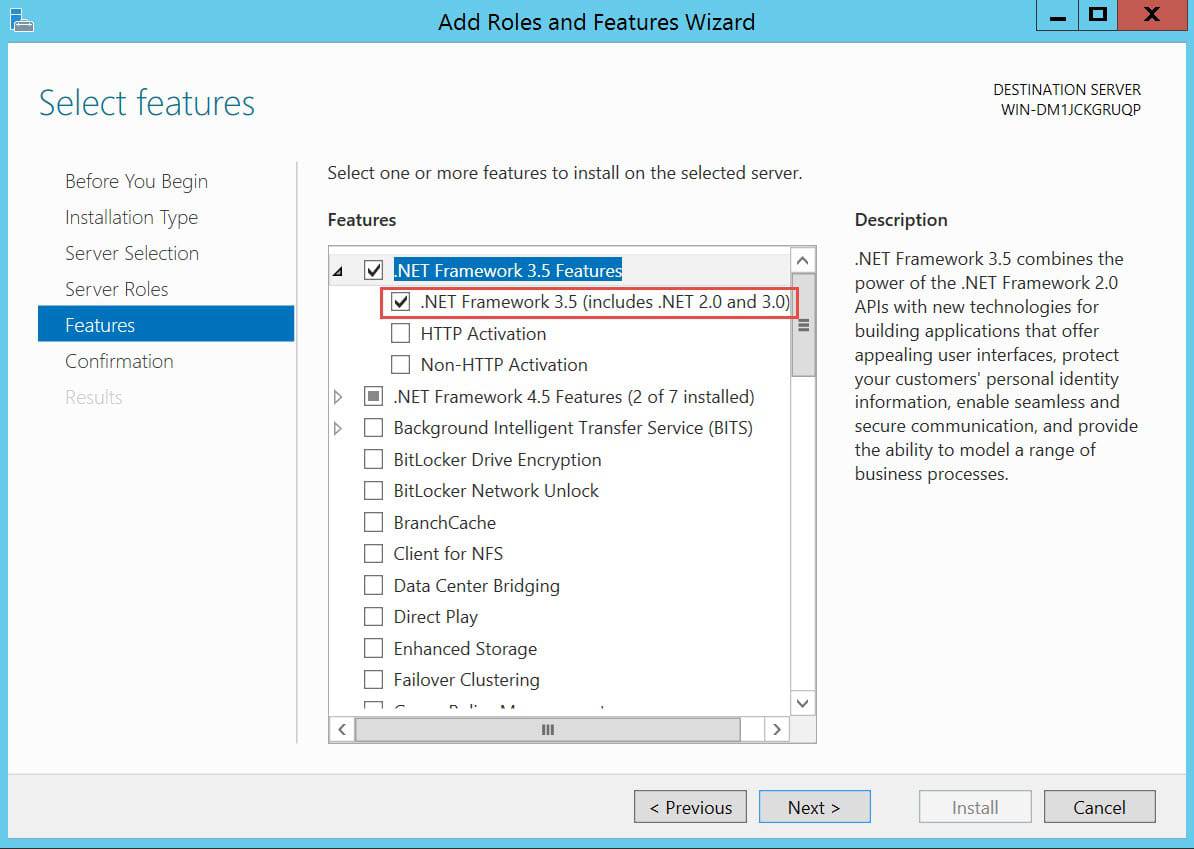The image size is (1194, 849).
Task: Click the vertical scrollbar thumb
Action: [x=803, y=325]
